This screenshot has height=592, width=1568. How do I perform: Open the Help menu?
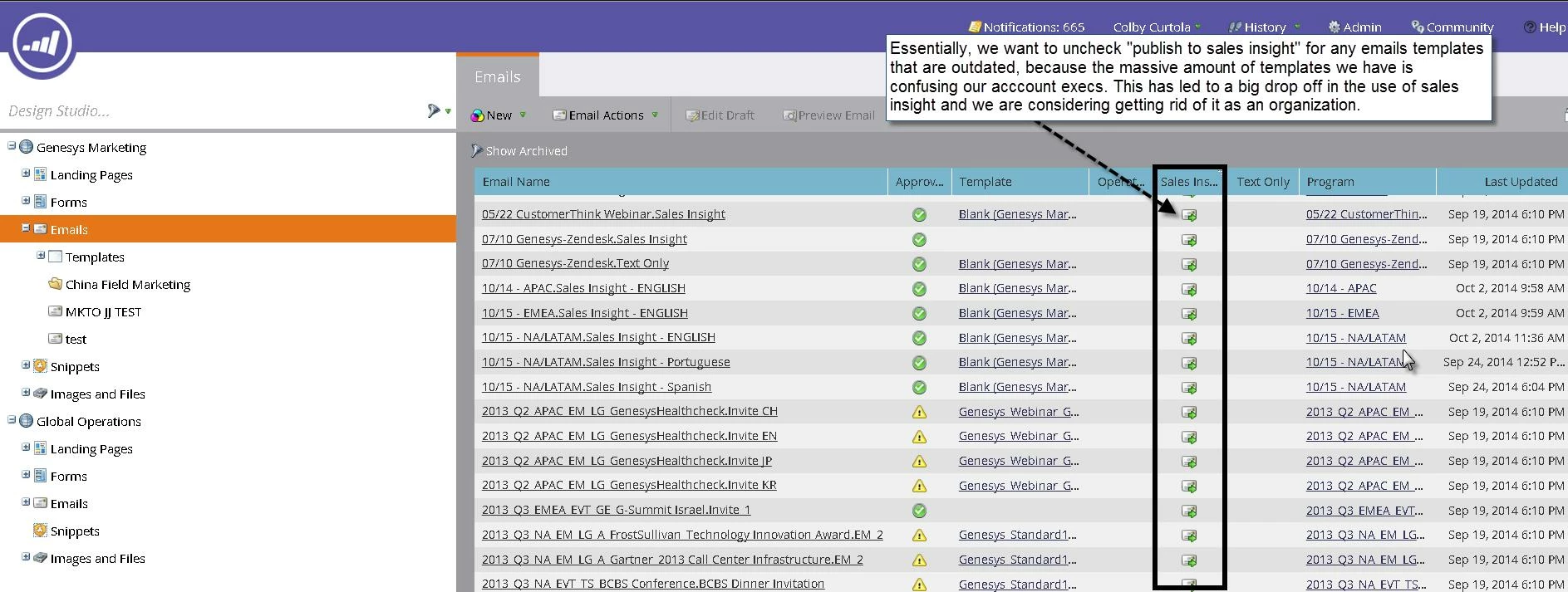1545,27
